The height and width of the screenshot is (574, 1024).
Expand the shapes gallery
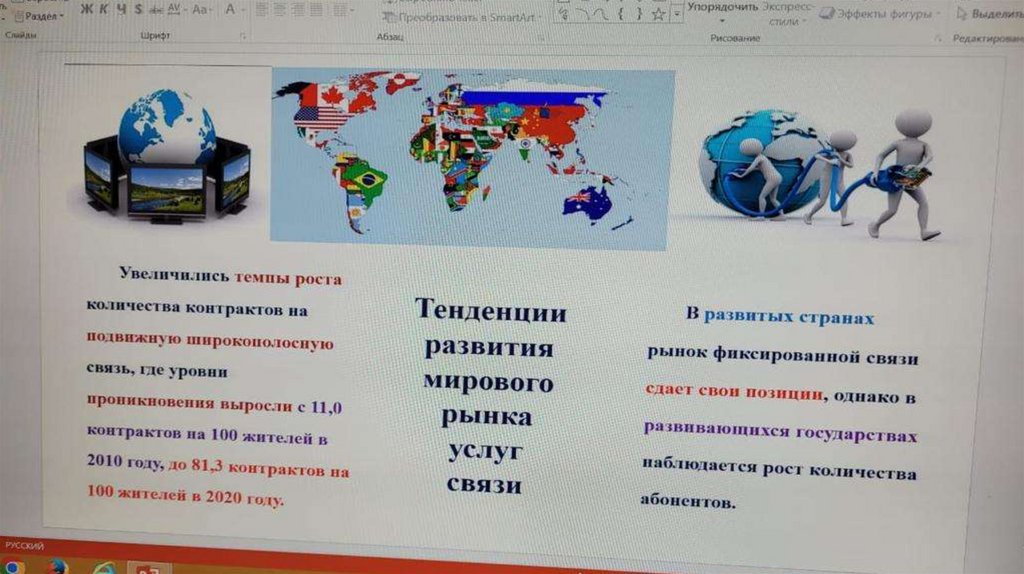click(677, 12)
